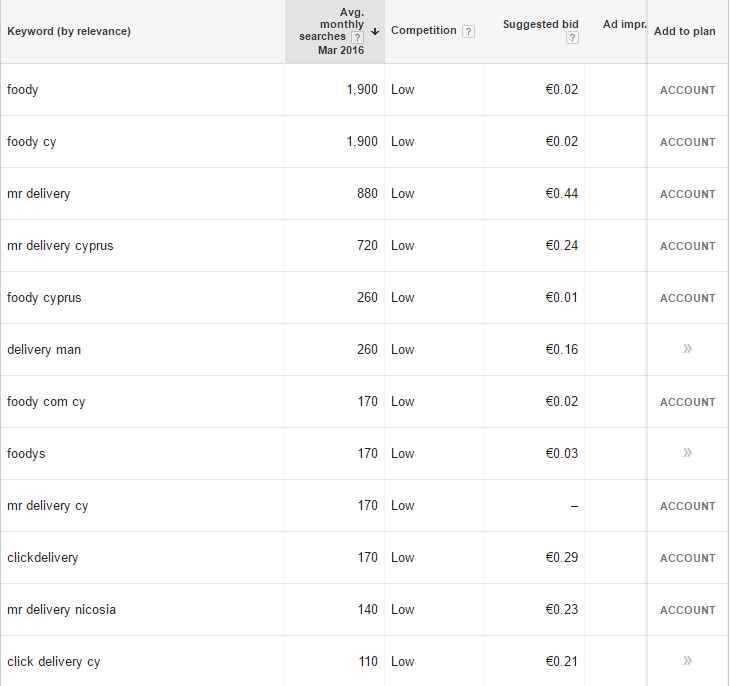Viewport: 731px width, 686px height.
Task: Click ACCOUNT button for 'clickdelivery' row
Action: pyautogui.click(x=687, y=558)
